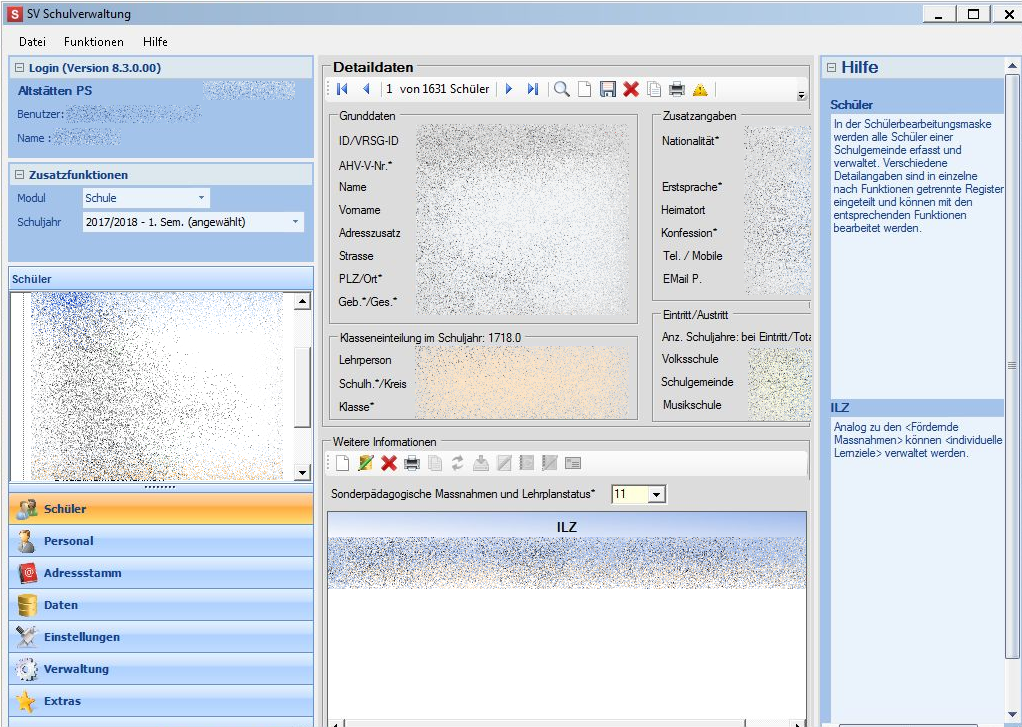
Task: Delete the student via red X in Detaildaten
Action: click(x=631, y=89)
